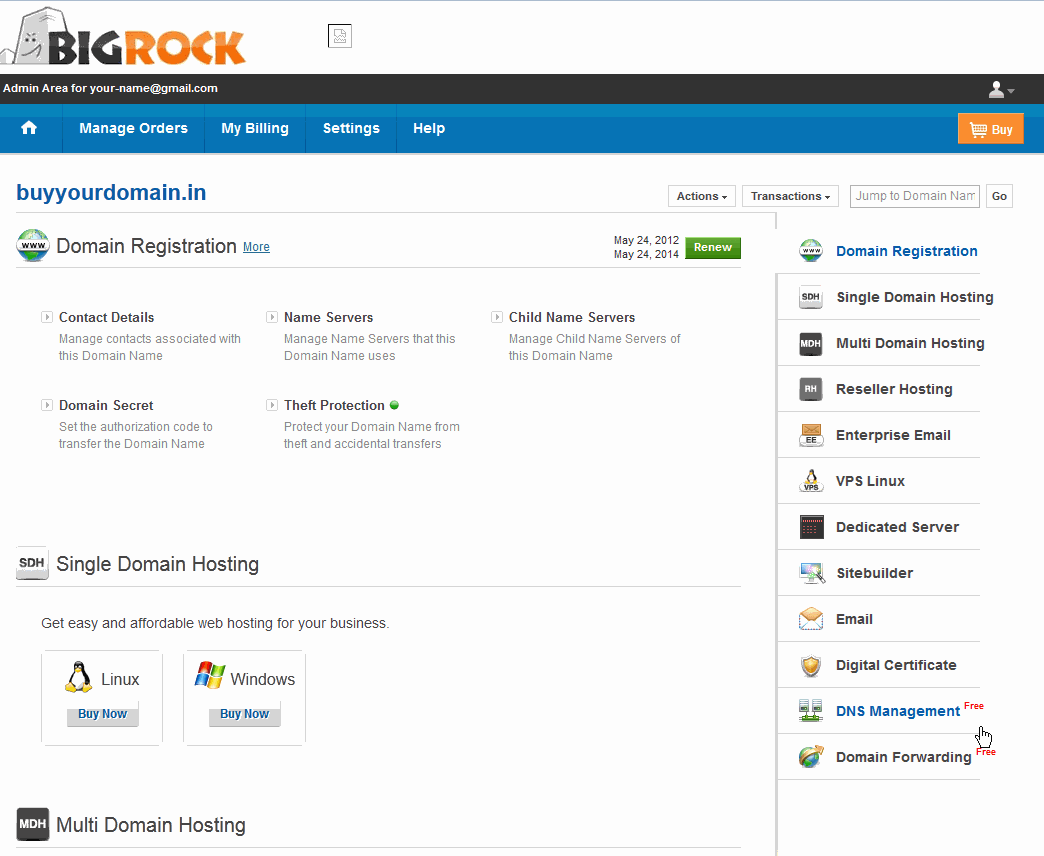Open the My Billing menu
Viewport: 1044px width, 856px height.
coord(255,128)
